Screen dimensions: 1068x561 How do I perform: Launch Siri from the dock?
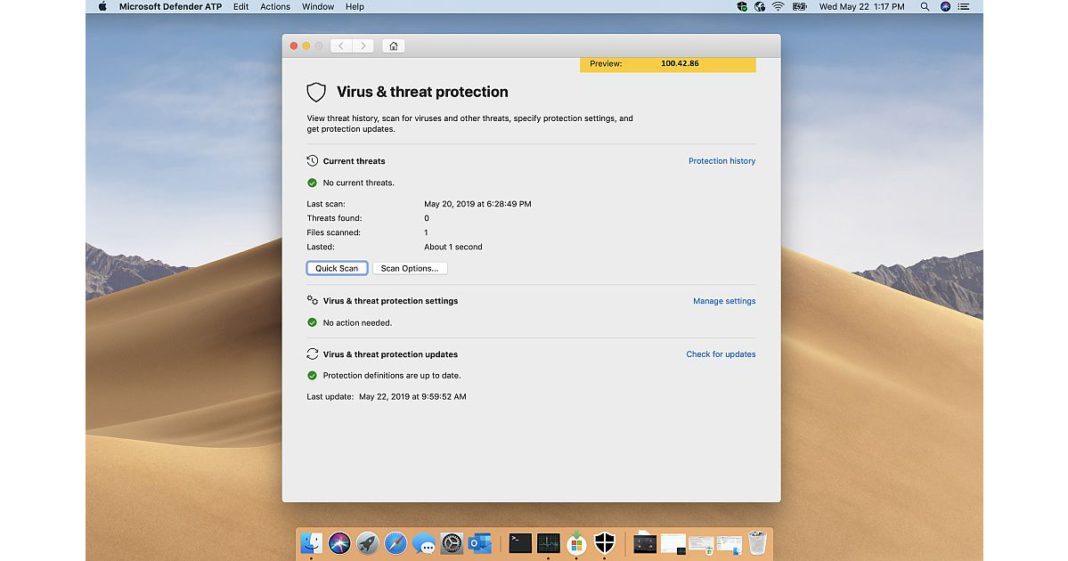(339, 543)
